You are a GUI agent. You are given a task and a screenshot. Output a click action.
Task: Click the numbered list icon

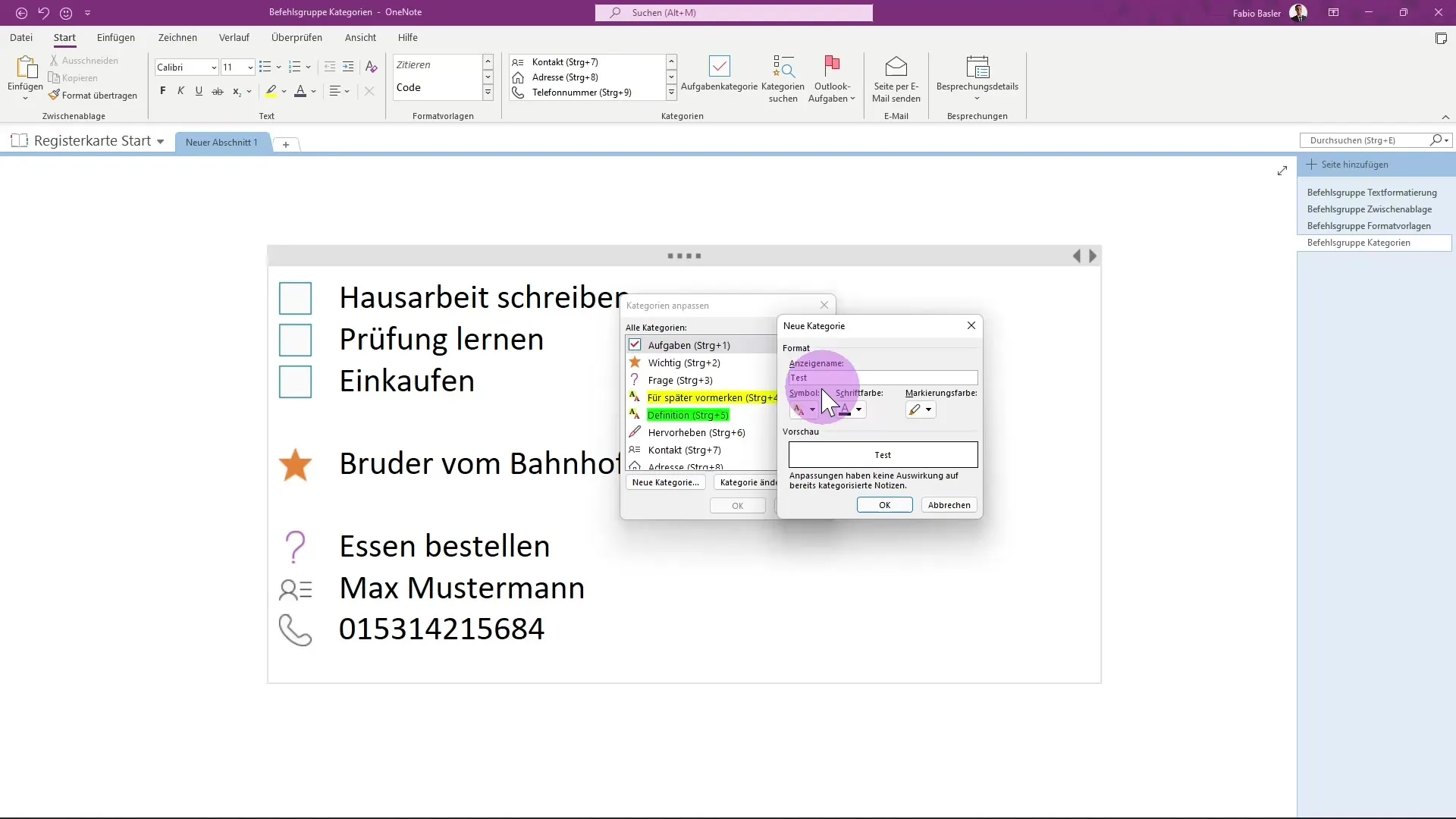pos(295,67)
